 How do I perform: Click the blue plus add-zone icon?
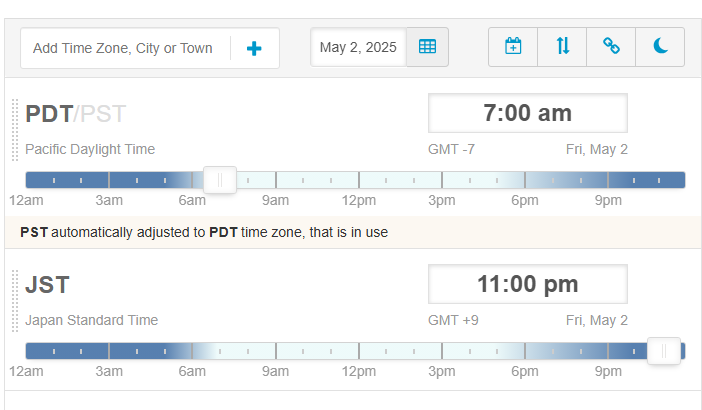[x=254, y=48]
